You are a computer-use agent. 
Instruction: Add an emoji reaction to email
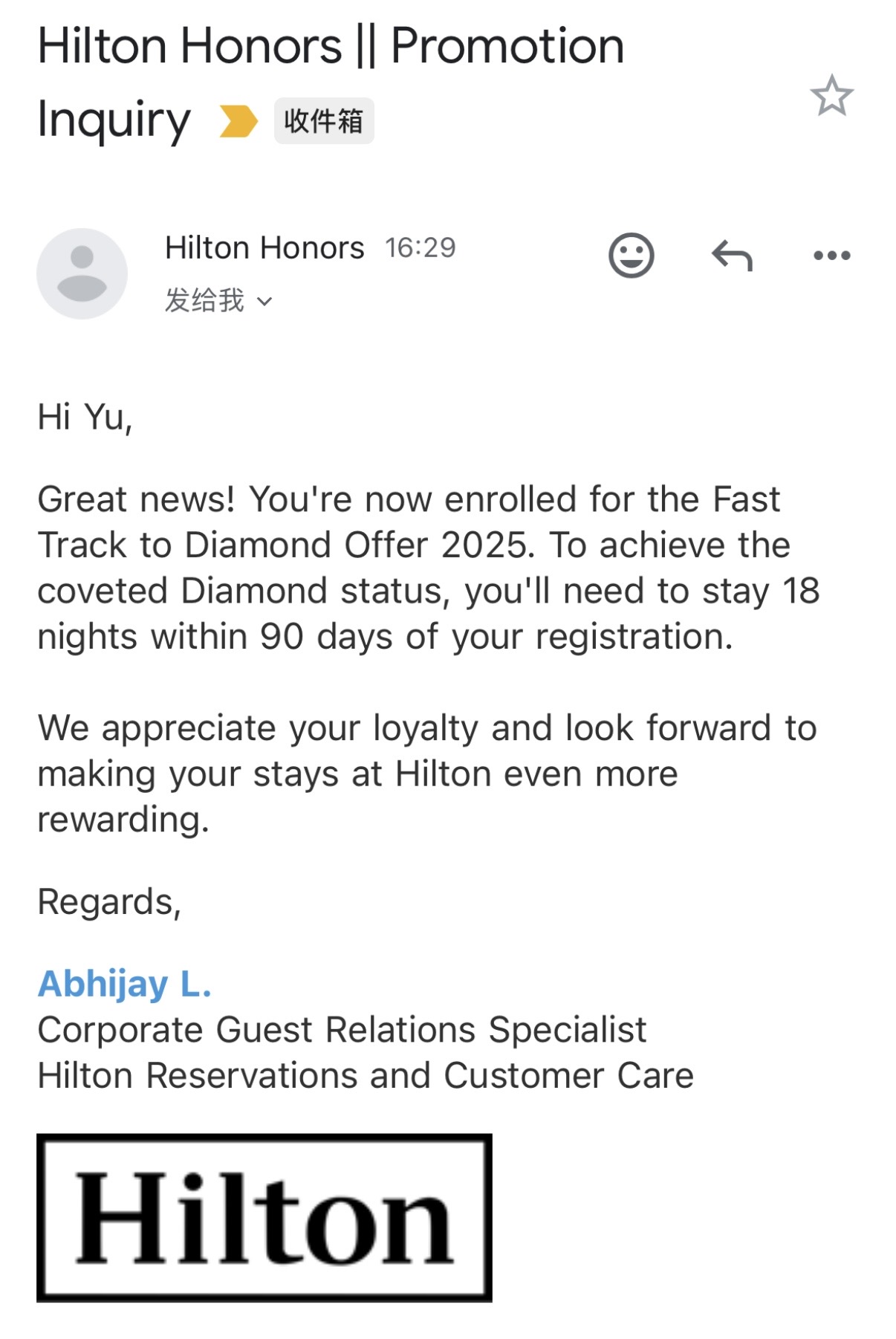tap(631, 256)
